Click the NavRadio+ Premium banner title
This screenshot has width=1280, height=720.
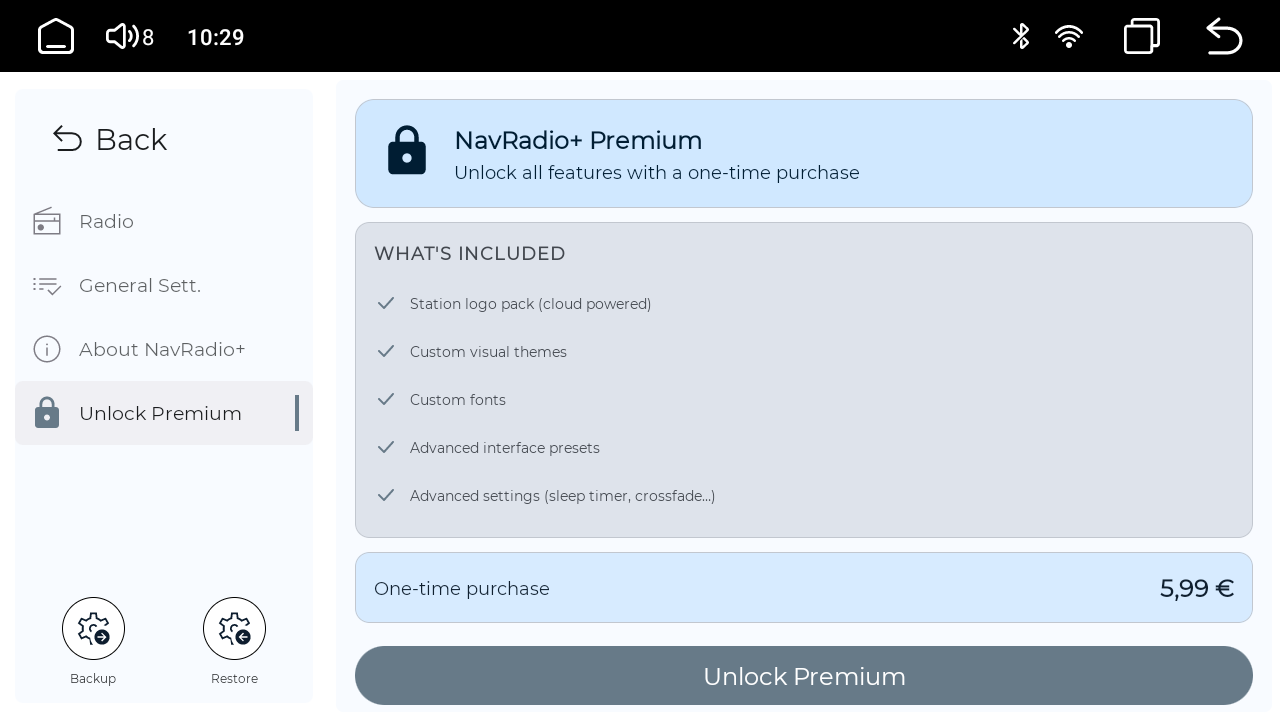(578, 140)
